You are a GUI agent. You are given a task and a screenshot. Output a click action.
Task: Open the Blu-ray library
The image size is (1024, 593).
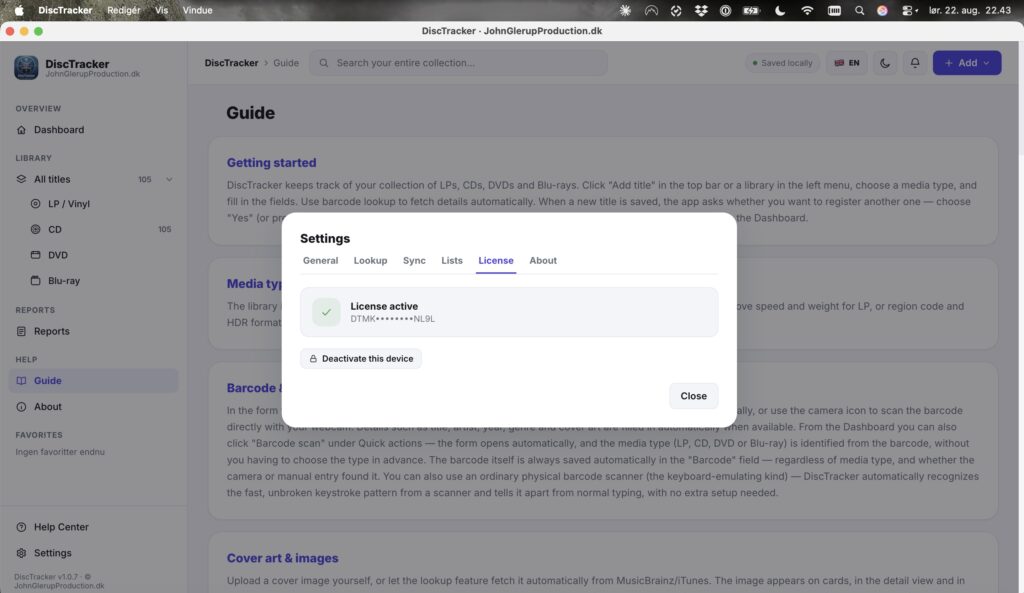point(101,280)
